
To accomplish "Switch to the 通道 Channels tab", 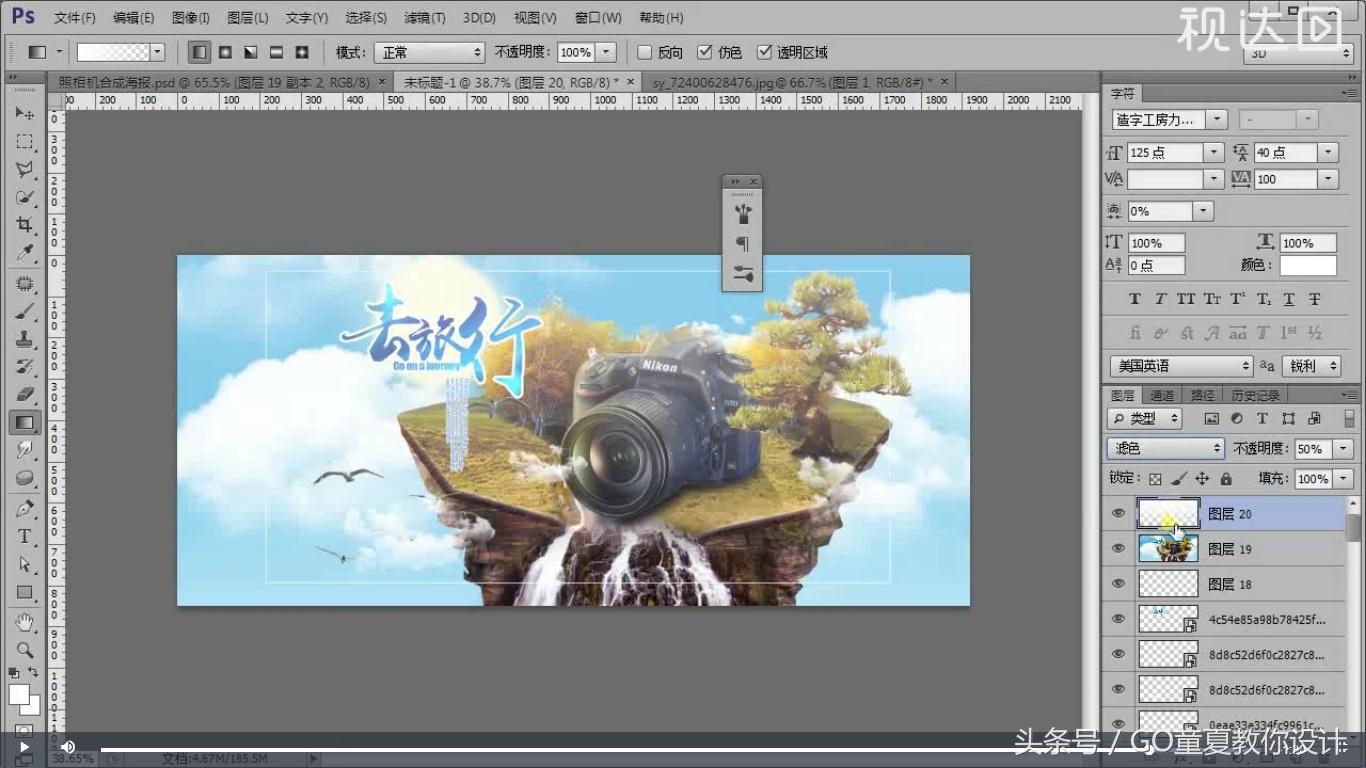I will (1162, 394).
